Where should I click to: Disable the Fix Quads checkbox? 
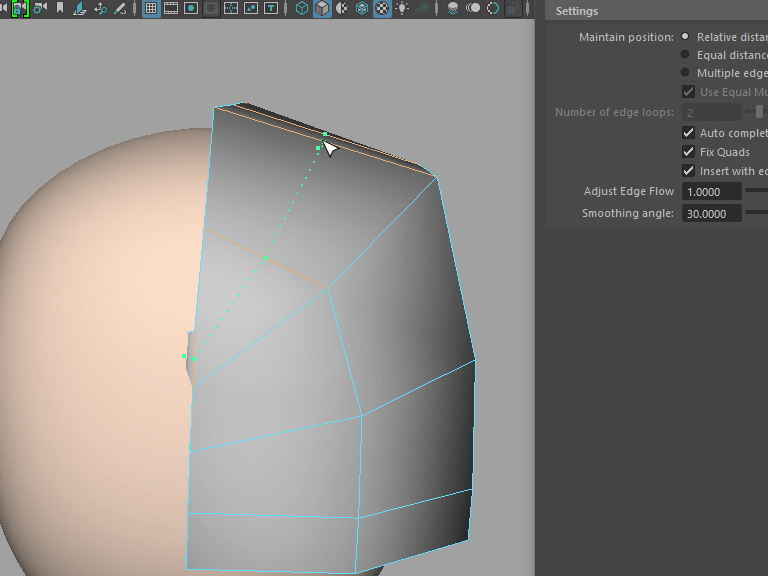pyautogui.click(x=688, y=152)
